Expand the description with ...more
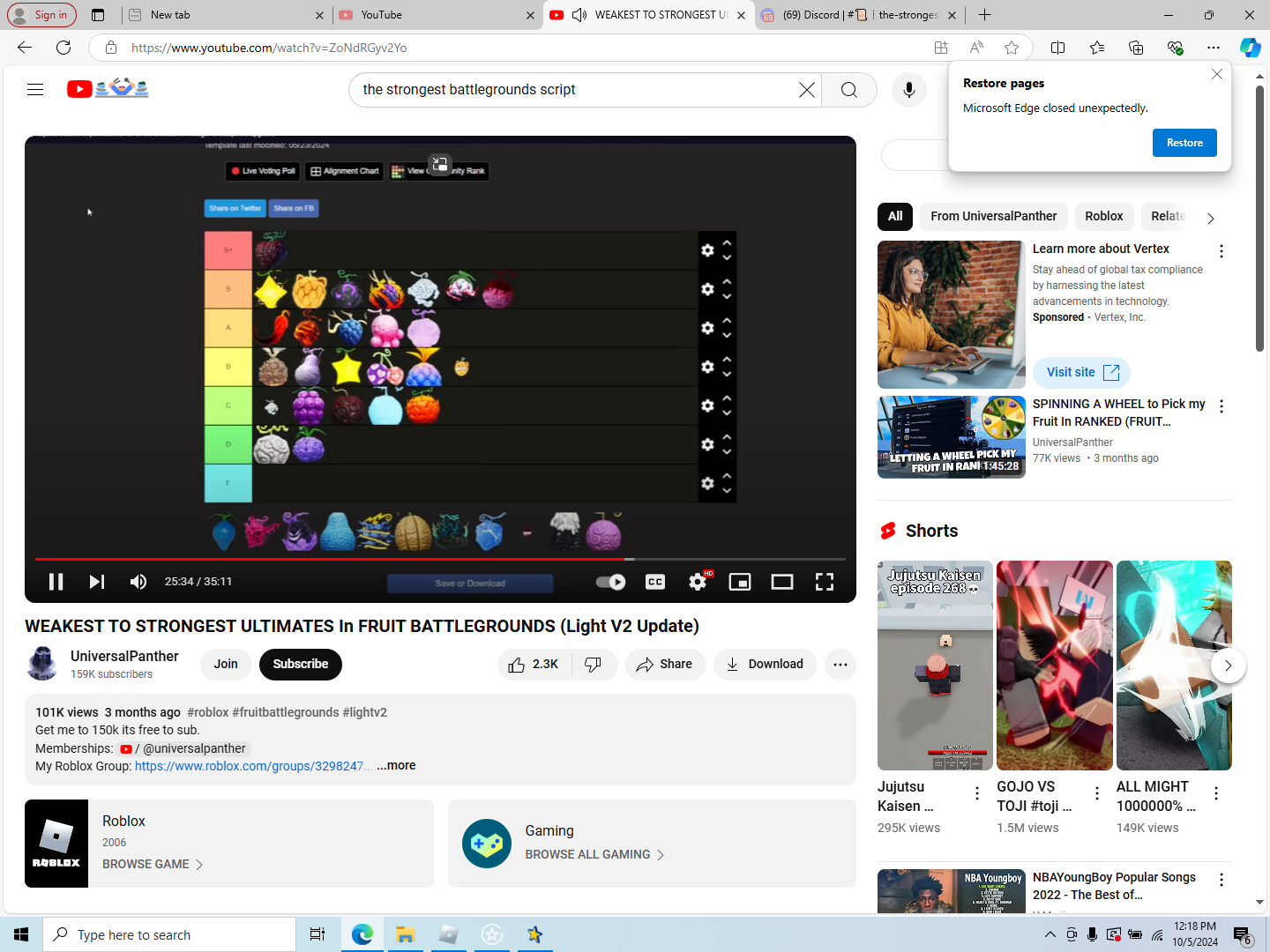 click(x=396, y=766)
